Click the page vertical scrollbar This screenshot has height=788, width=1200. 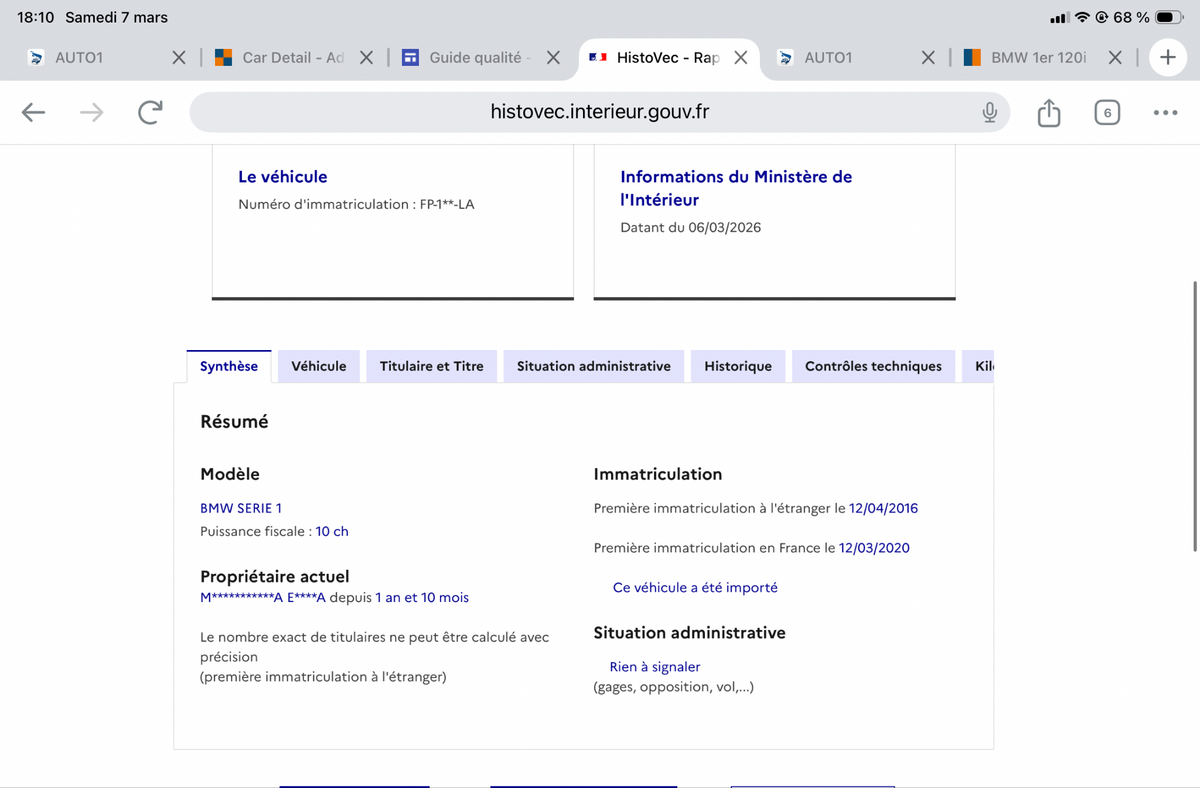pos(1195,415)
